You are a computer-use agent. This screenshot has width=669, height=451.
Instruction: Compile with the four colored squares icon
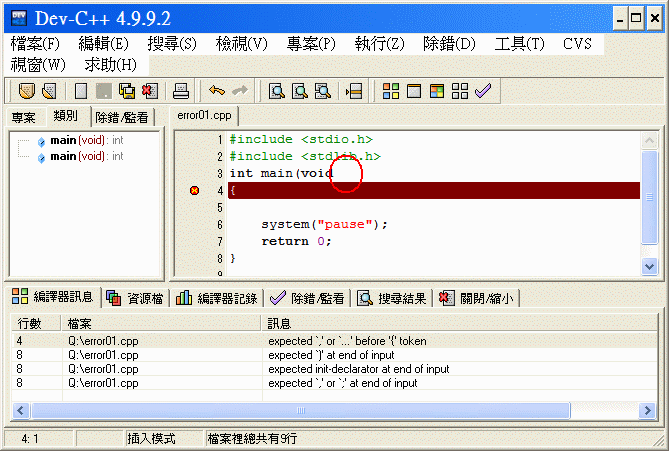click(x=391, y=91)
